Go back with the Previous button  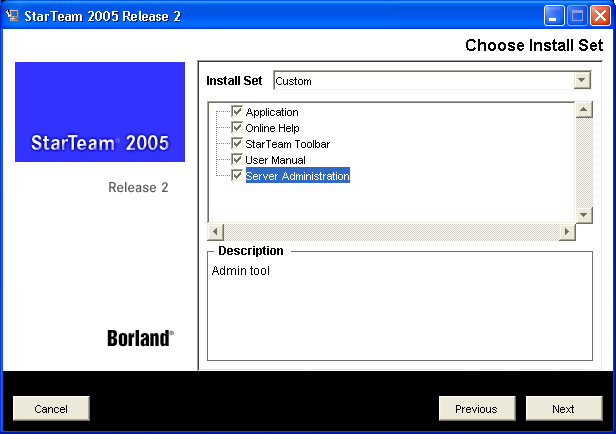[x=476, y=408]
